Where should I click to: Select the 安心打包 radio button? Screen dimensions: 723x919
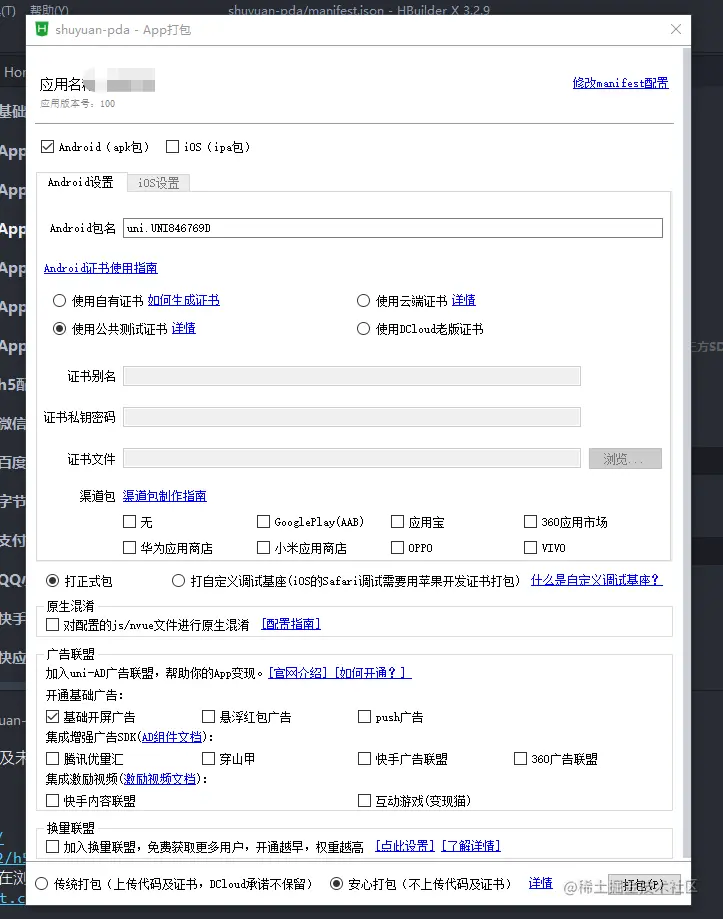tap(336, 883)
